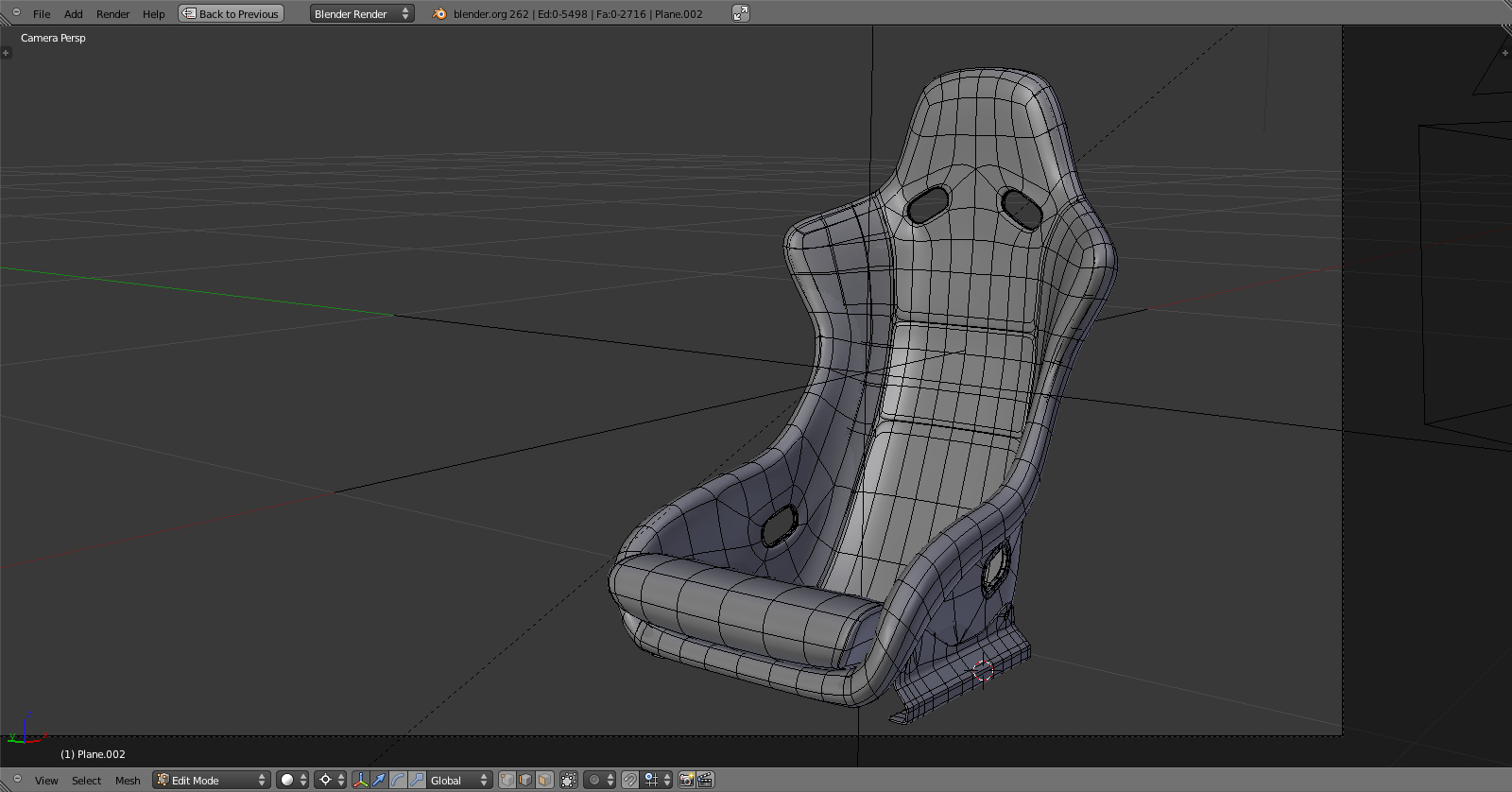The image size is (1512, 792).
Task: Enable the translate manipulator arrow
Action: (379, 780)
